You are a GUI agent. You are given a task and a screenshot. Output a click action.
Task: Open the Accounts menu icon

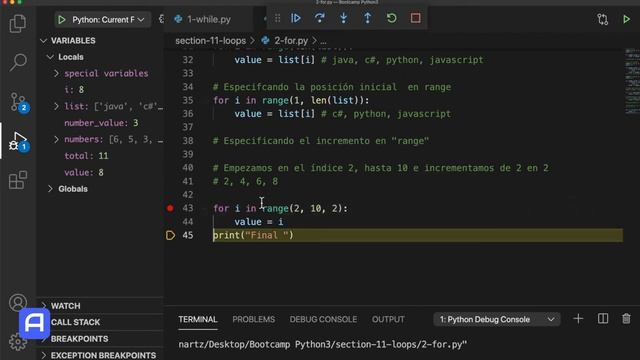tap(18, 302)
